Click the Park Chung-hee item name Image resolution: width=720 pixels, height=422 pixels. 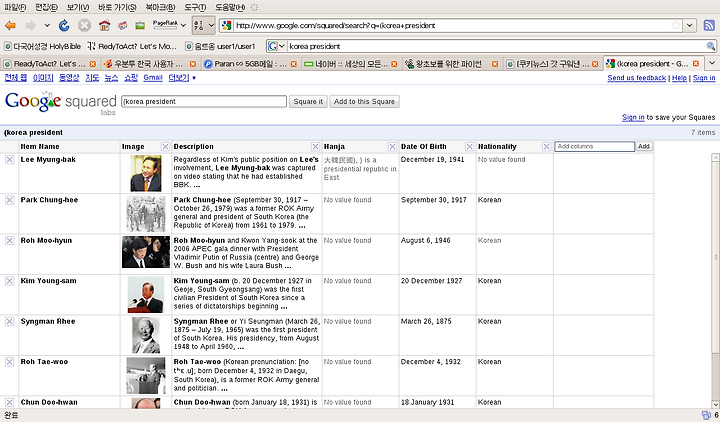pos(49,200)
